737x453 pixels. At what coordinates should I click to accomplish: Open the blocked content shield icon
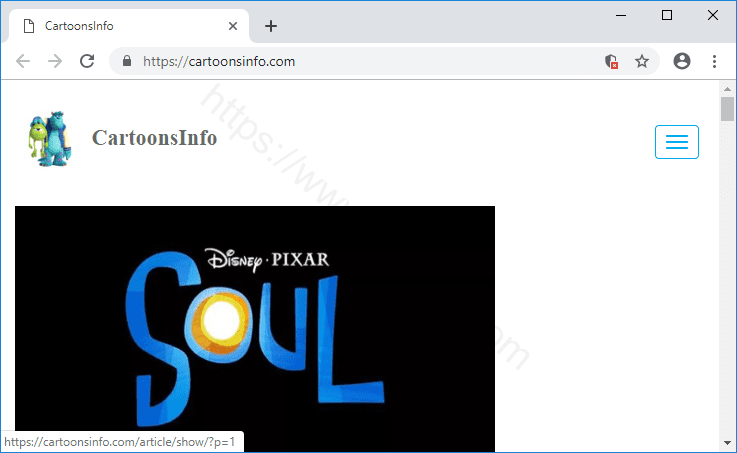pos(611,61)
